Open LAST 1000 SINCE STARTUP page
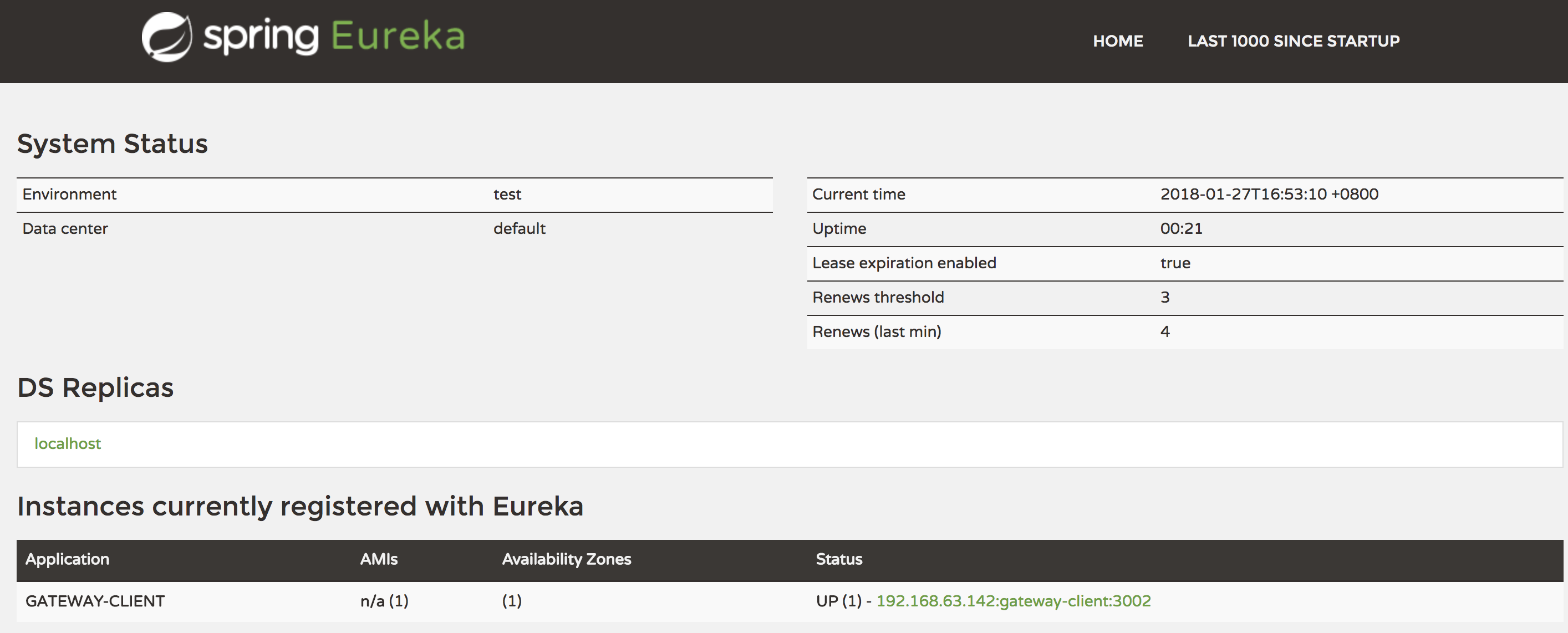 [x=1293, y=41]
